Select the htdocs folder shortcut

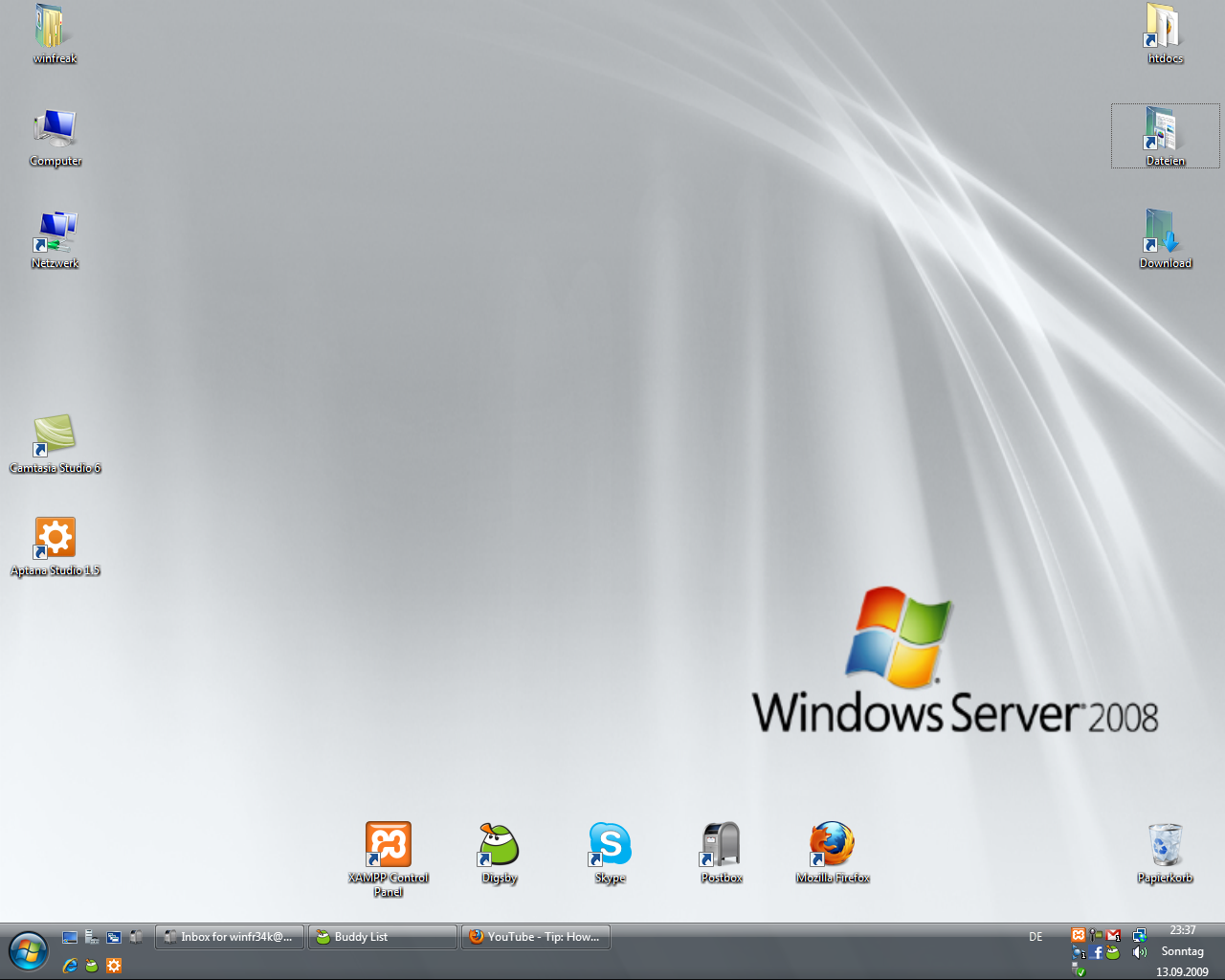point(1165,28)
